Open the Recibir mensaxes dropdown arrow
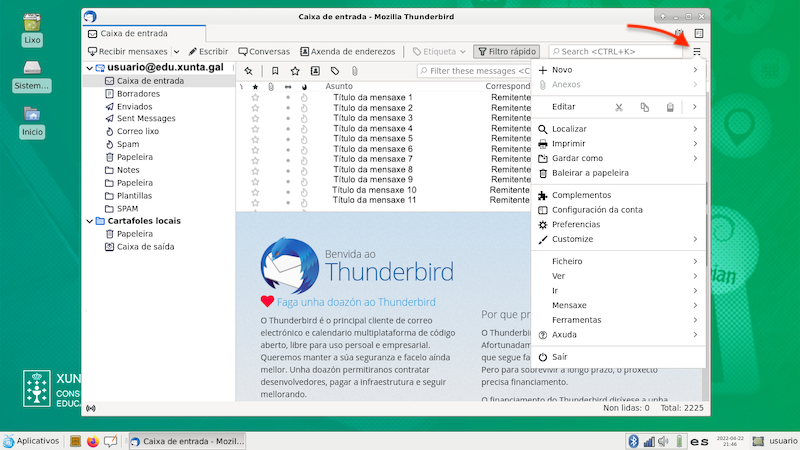This screenshot has width=800, height=450. [177, 51]
